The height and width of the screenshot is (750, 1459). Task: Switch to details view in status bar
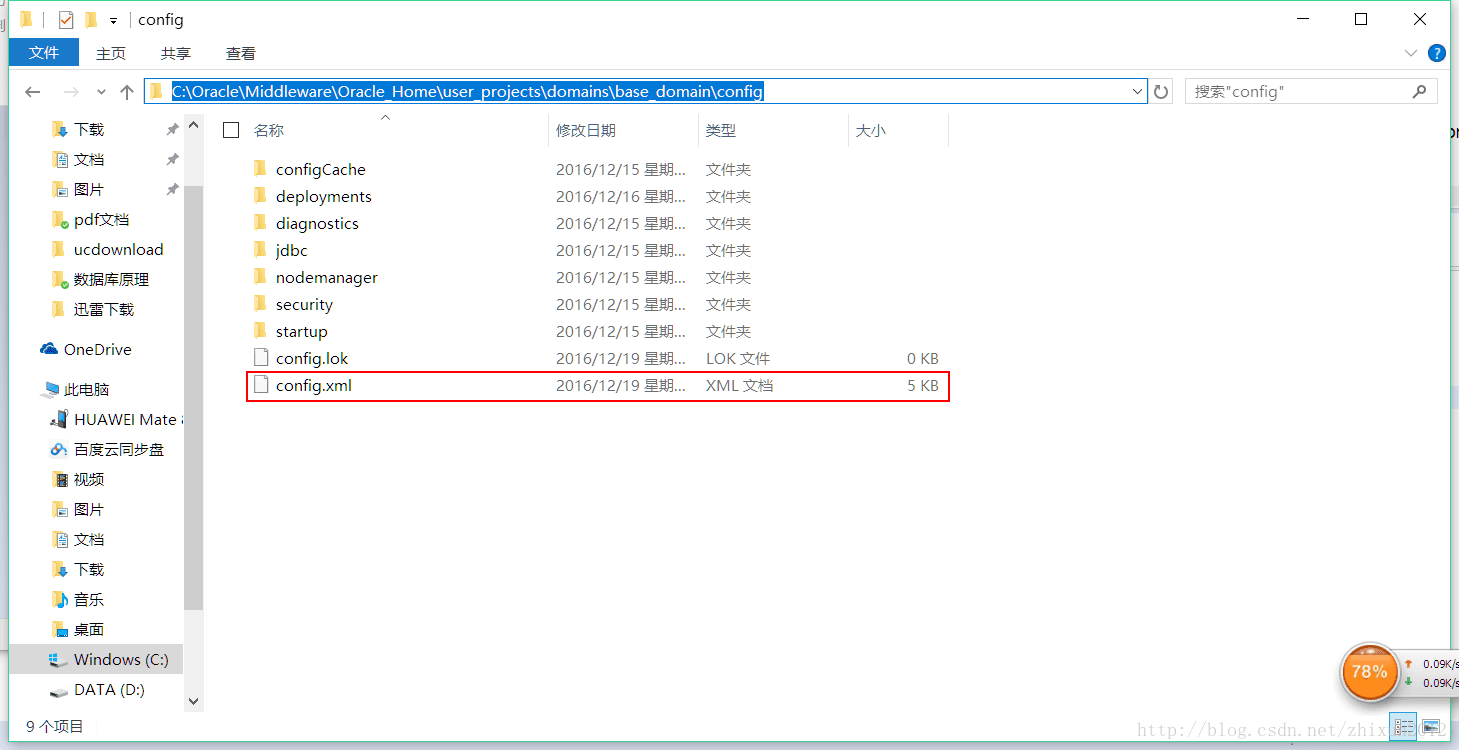pos(1405,727)
